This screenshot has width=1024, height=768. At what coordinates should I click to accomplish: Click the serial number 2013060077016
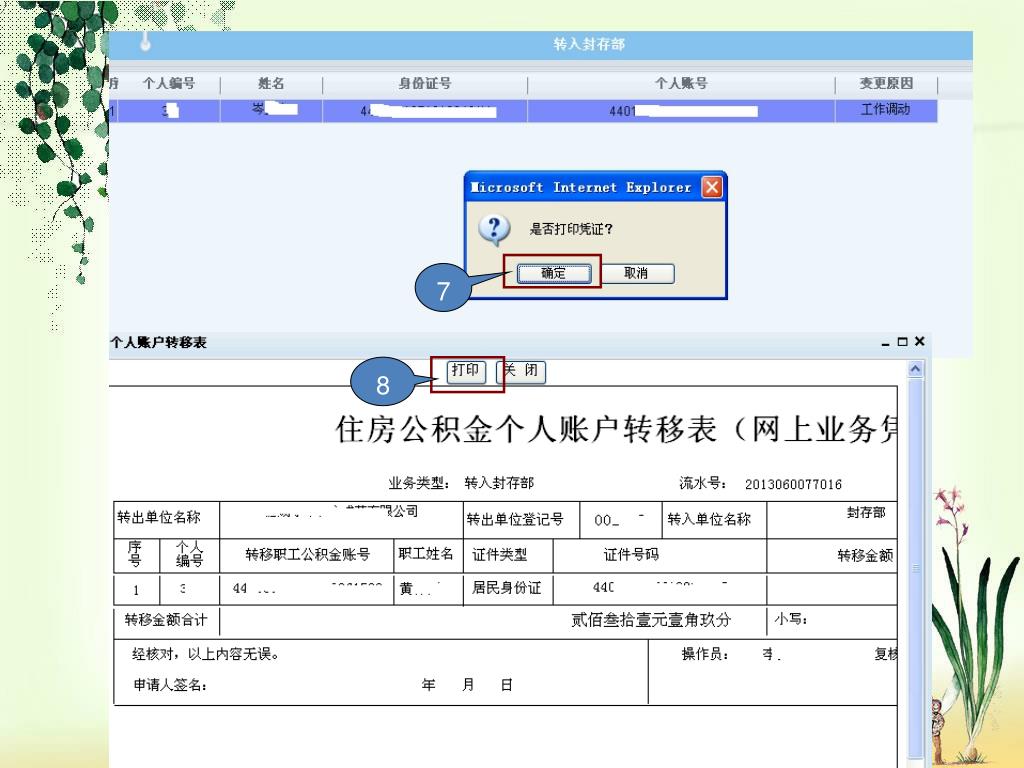pyautogui.click(x=793, y=485)
